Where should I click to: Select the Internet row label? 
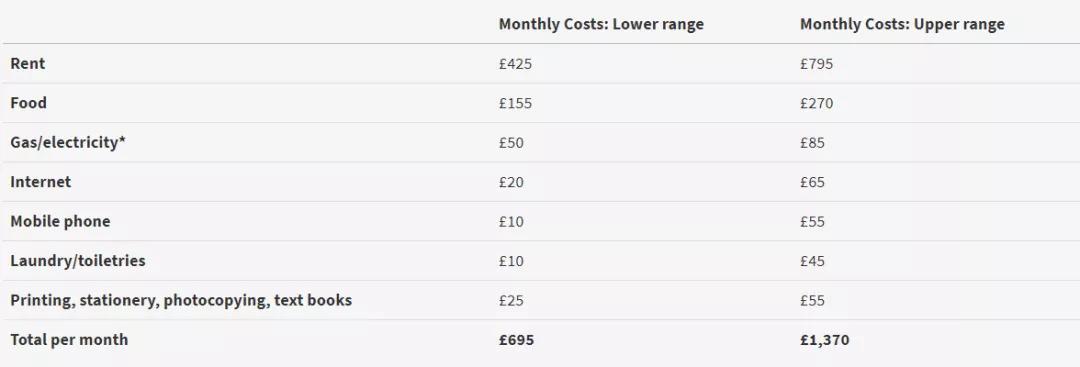coord(41,182)
